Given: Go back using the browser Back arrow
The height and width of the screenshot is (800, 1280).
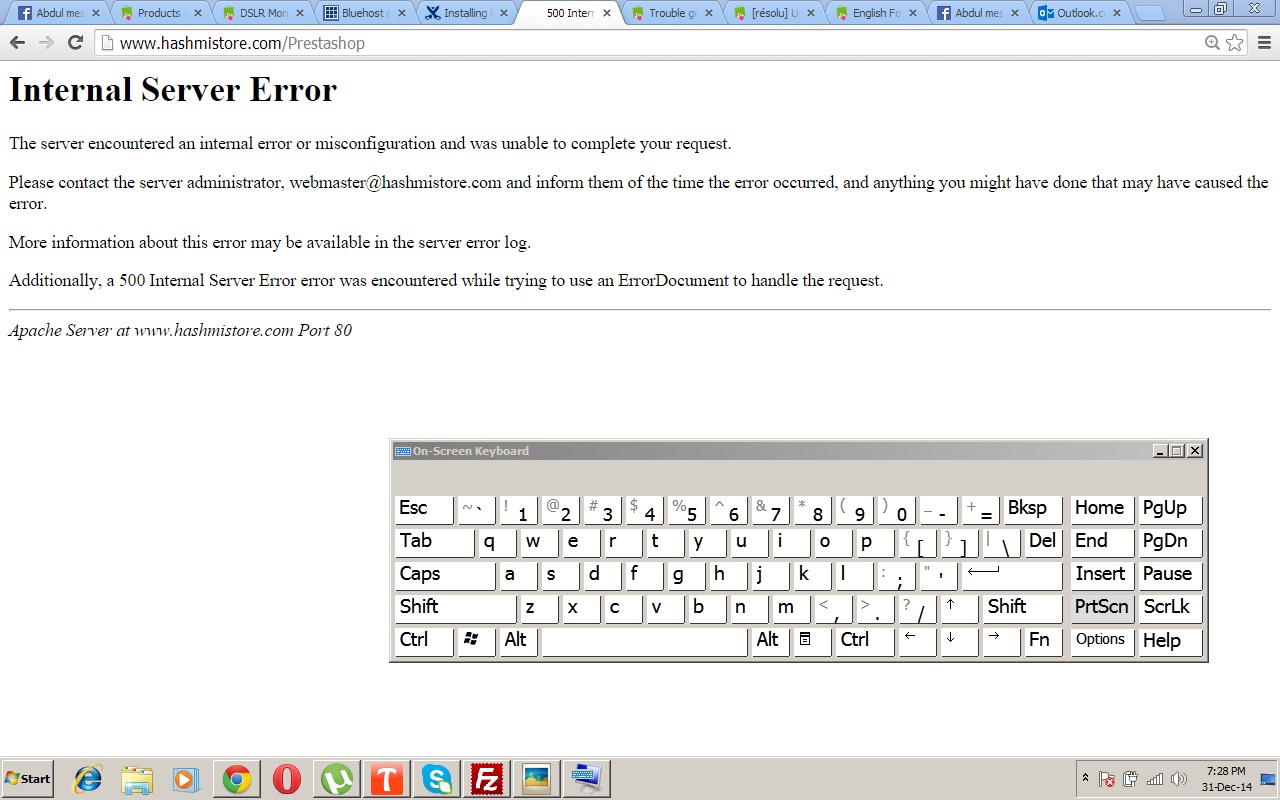Looking at the screenshot, I should pos(17,43).
